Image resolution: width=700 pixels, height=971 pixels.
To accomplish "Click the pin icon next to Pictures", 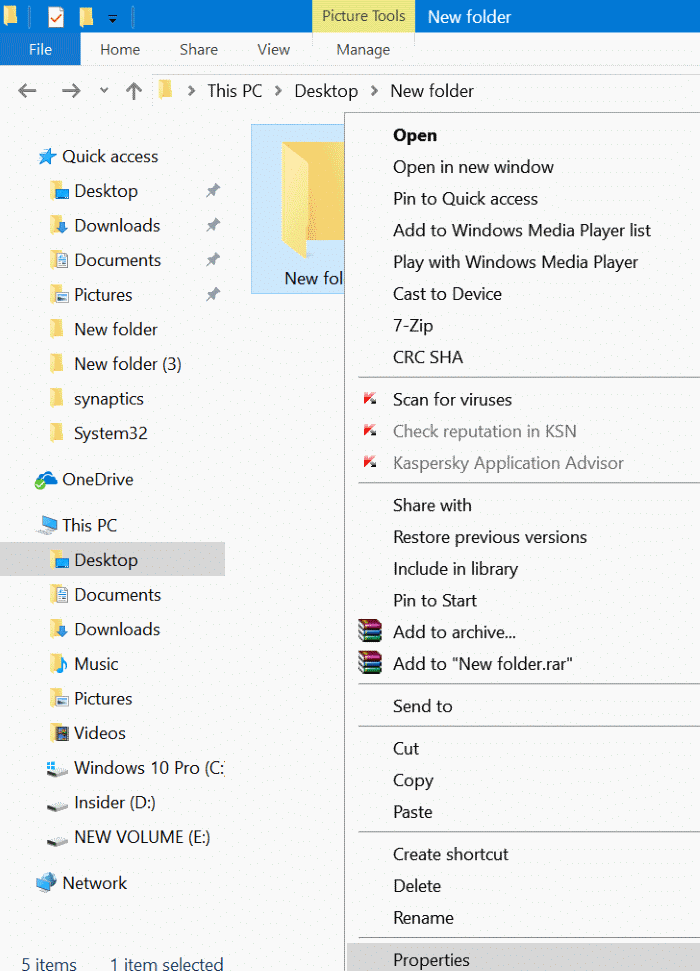I will [x=213, y=294].
